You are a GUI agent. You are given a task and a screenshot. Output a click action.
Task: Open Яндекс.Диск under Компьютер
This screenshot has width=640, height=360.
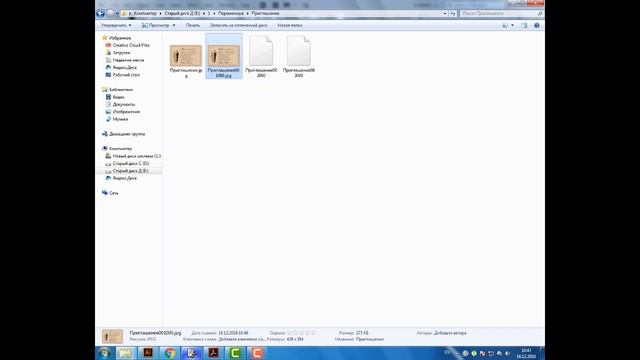coord(124,178)
